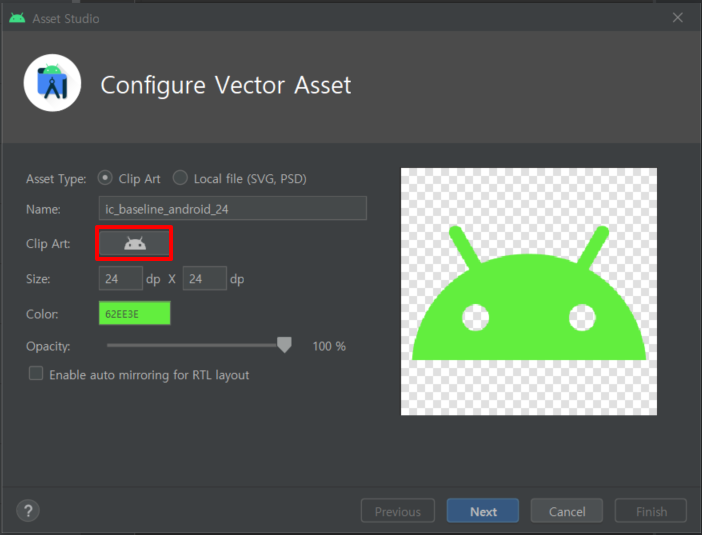This screenshot has width=702, height=535.
Task: Select Local file (SVG, PSD) radio button
Action: [180, 178]
